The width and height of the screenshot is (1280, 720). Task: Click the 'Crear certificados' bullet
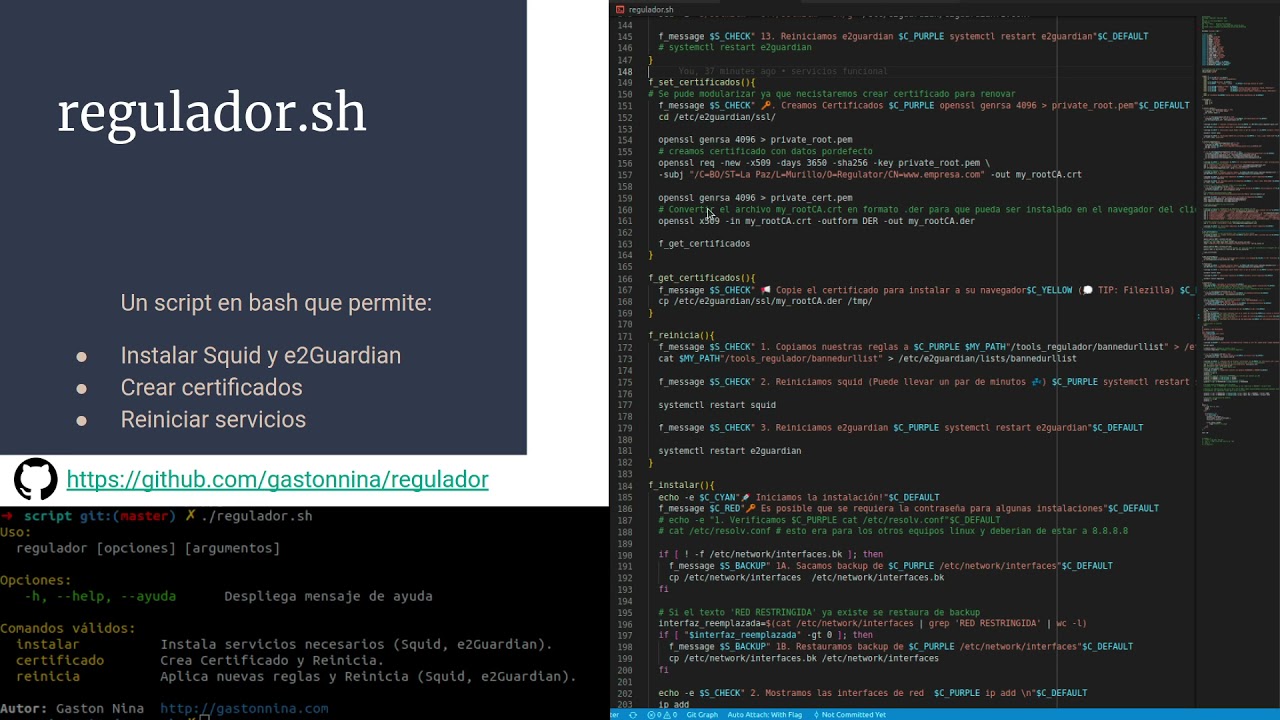click(x=211, y=388)
